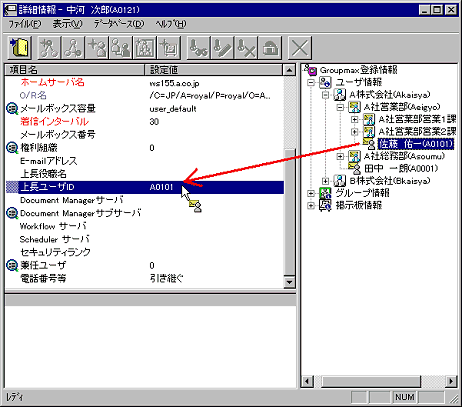Click the key with X toolbar icon
Image resolution: width=462 pixels, height=407 pixels.
246,48
